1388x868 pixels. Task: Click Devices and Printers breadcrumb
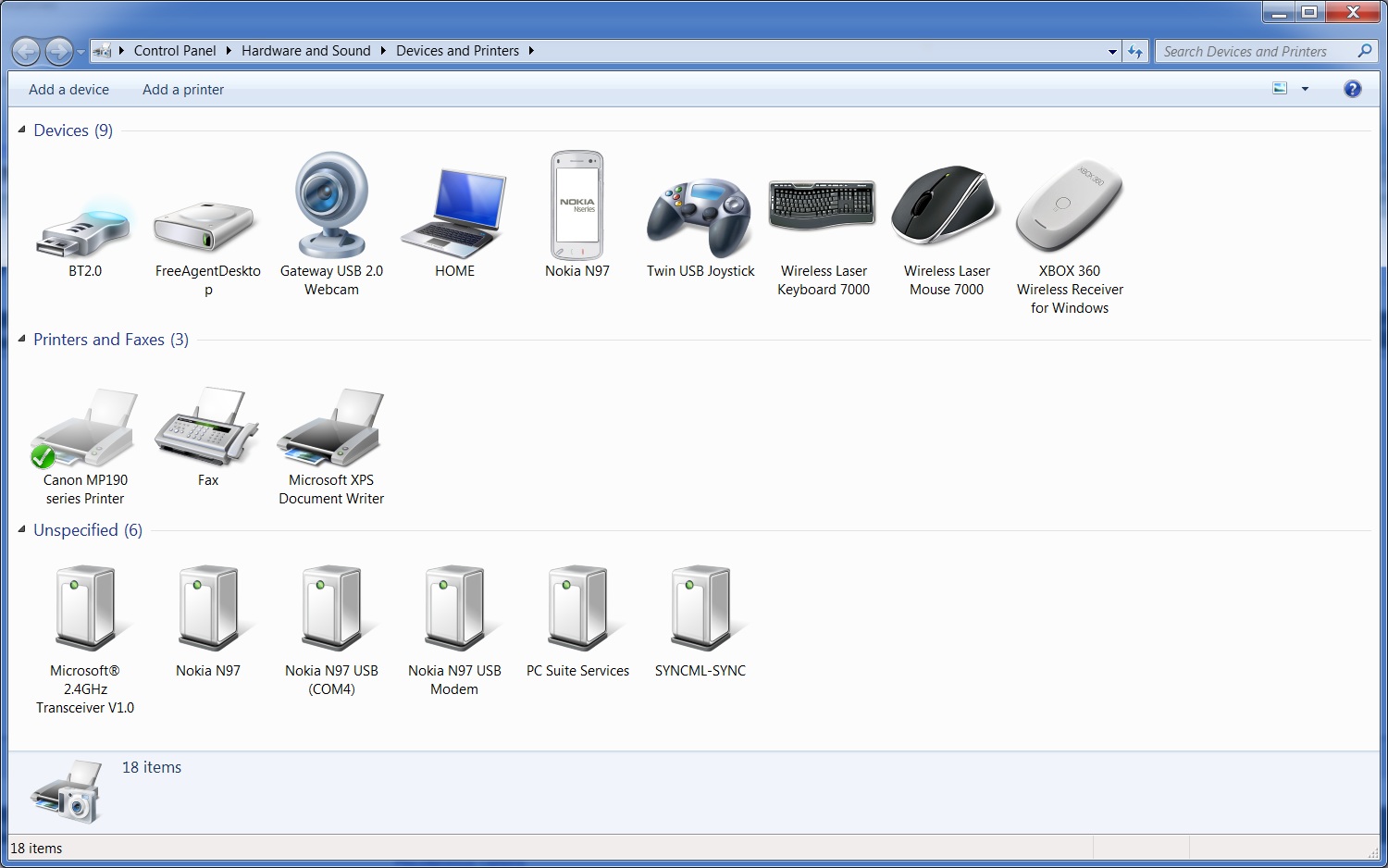click(x=457, y=51)
